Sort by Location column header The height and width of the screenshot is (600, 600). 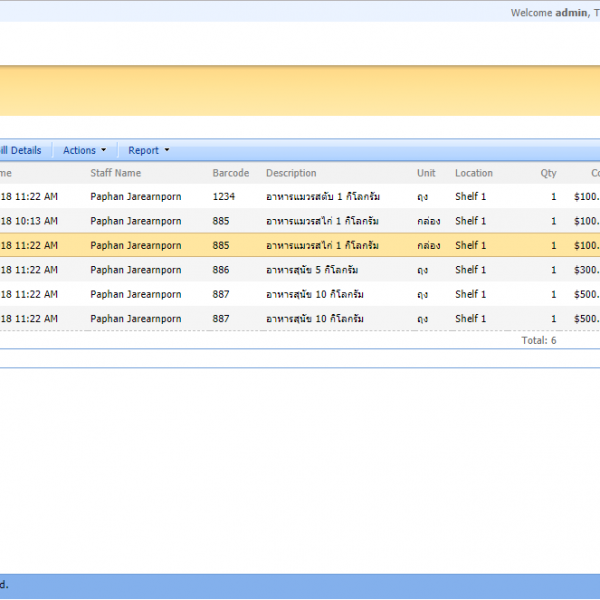(x=474, y=173)
